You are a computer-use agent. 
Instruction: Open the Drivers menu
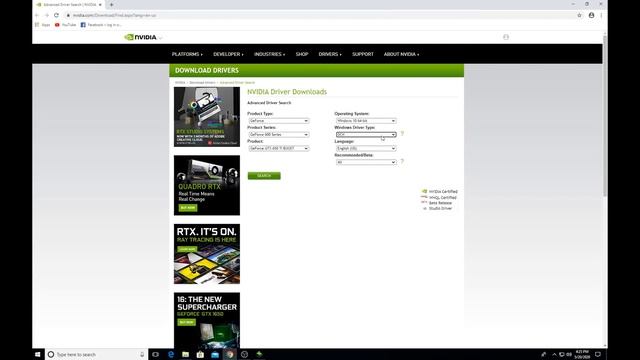pos(330,54)
